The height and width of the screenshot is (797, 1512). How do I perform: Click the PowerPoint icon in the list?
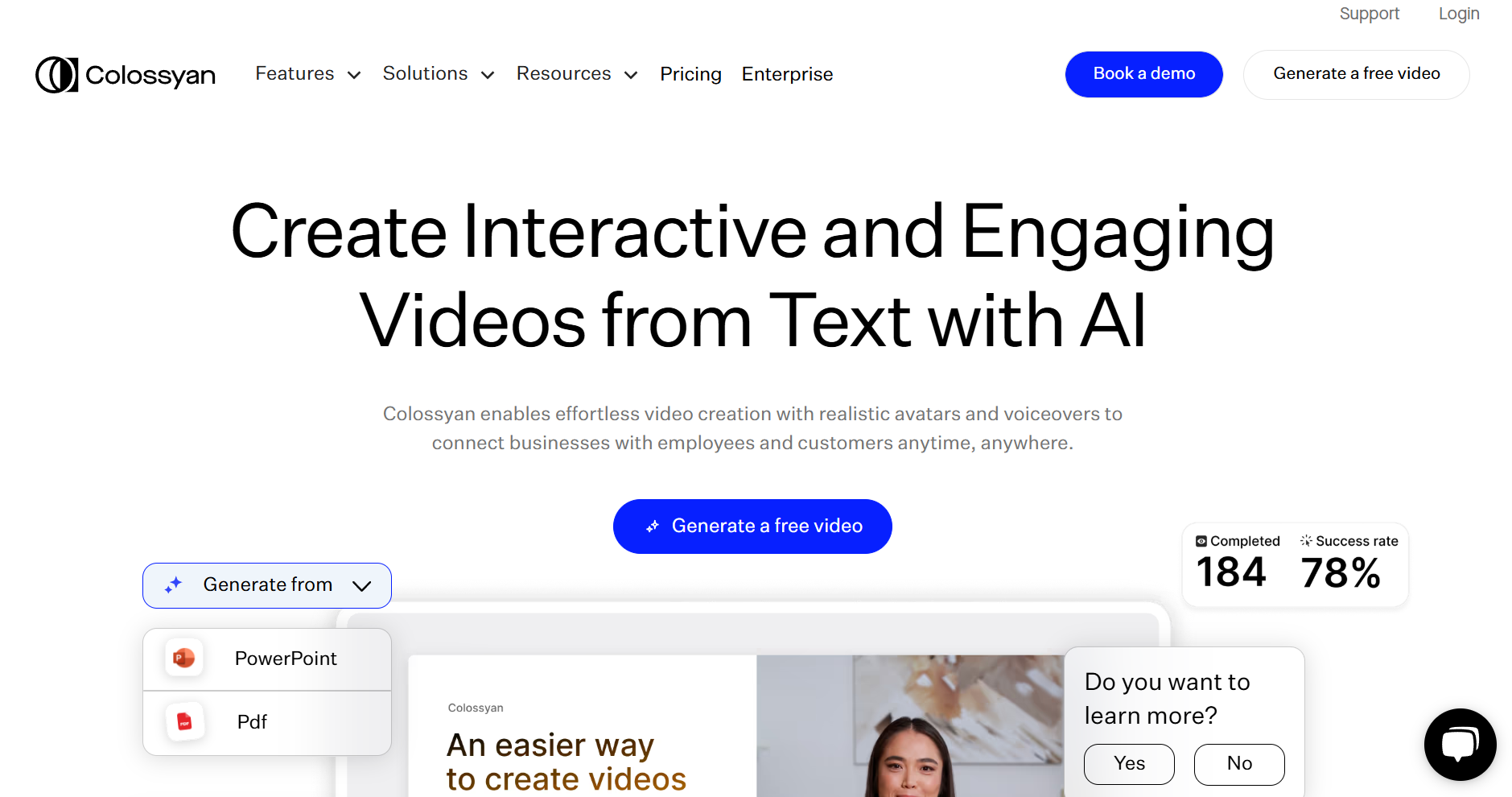point(184,659)
